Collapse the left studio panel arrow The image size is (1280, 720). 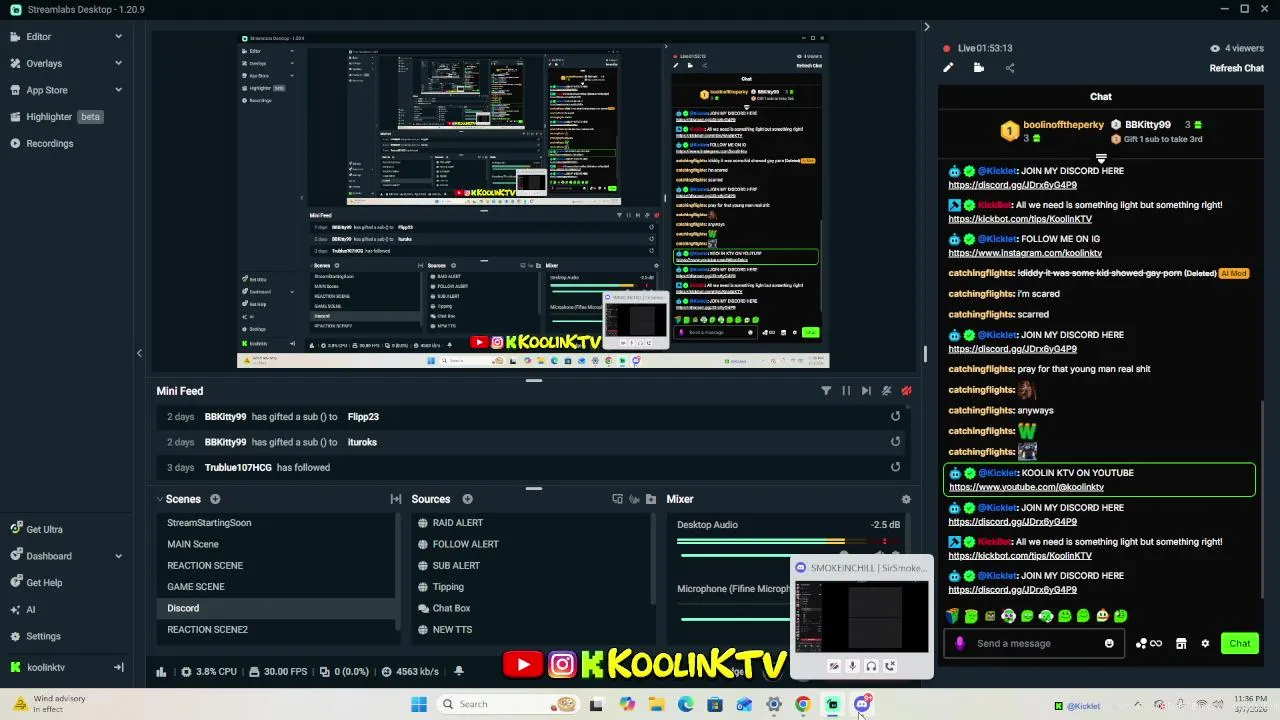tap(139, 353)
